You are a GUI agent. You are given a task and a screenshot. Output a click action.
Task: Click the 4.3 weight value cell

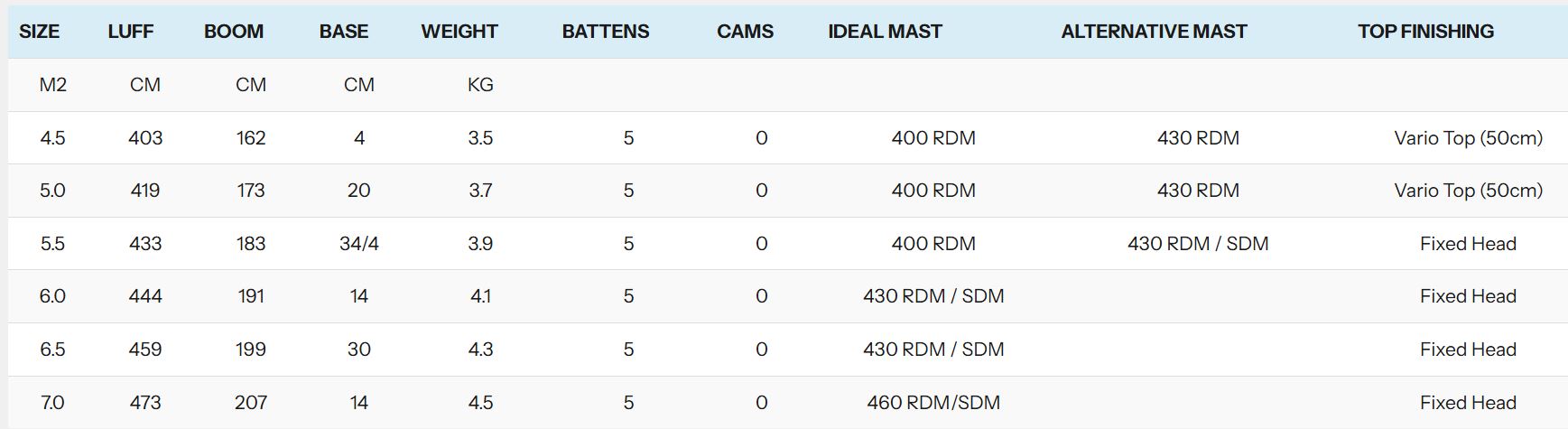coord(480,350)
